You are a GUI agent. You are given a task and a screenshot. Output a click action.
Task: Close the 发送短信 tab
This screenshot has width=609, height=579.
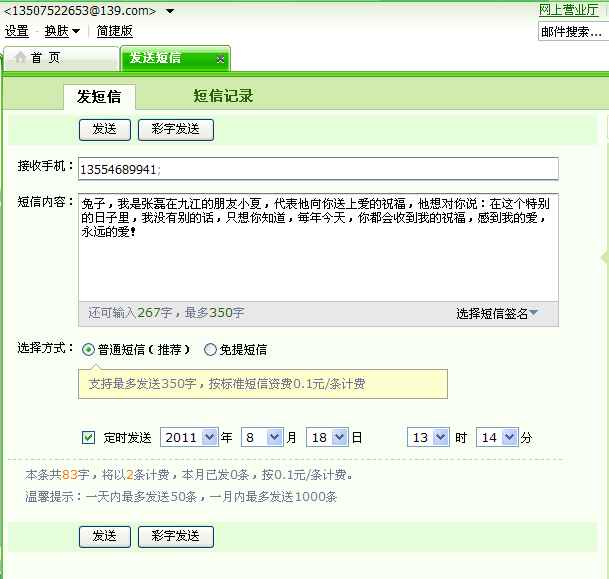click(220, 59)
